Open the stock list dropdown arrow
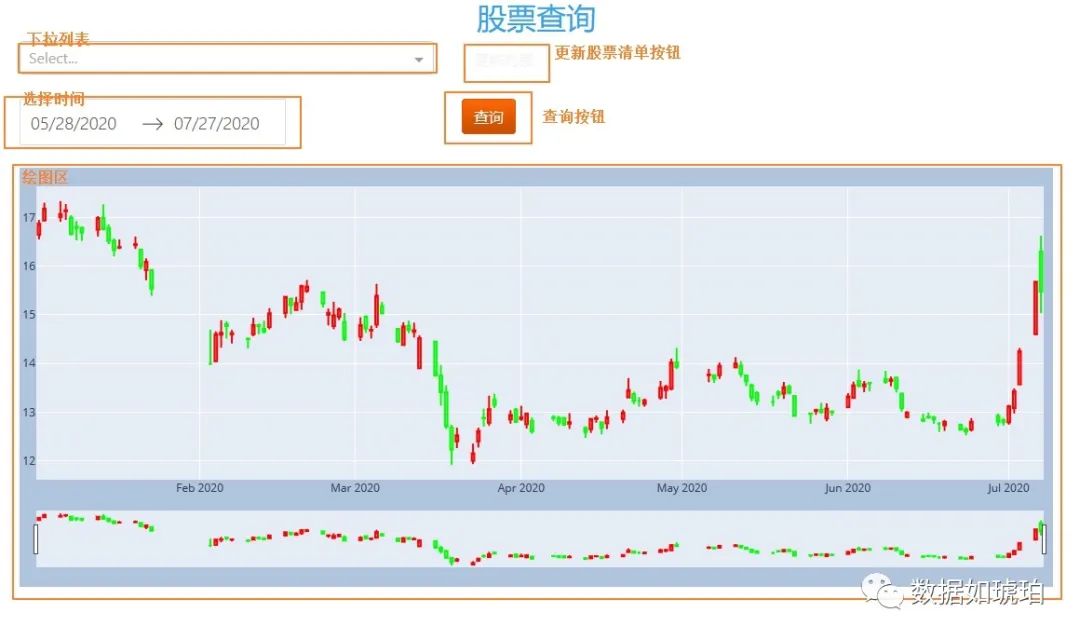Viewport: 1080px width, 640px height. [418, 60]
